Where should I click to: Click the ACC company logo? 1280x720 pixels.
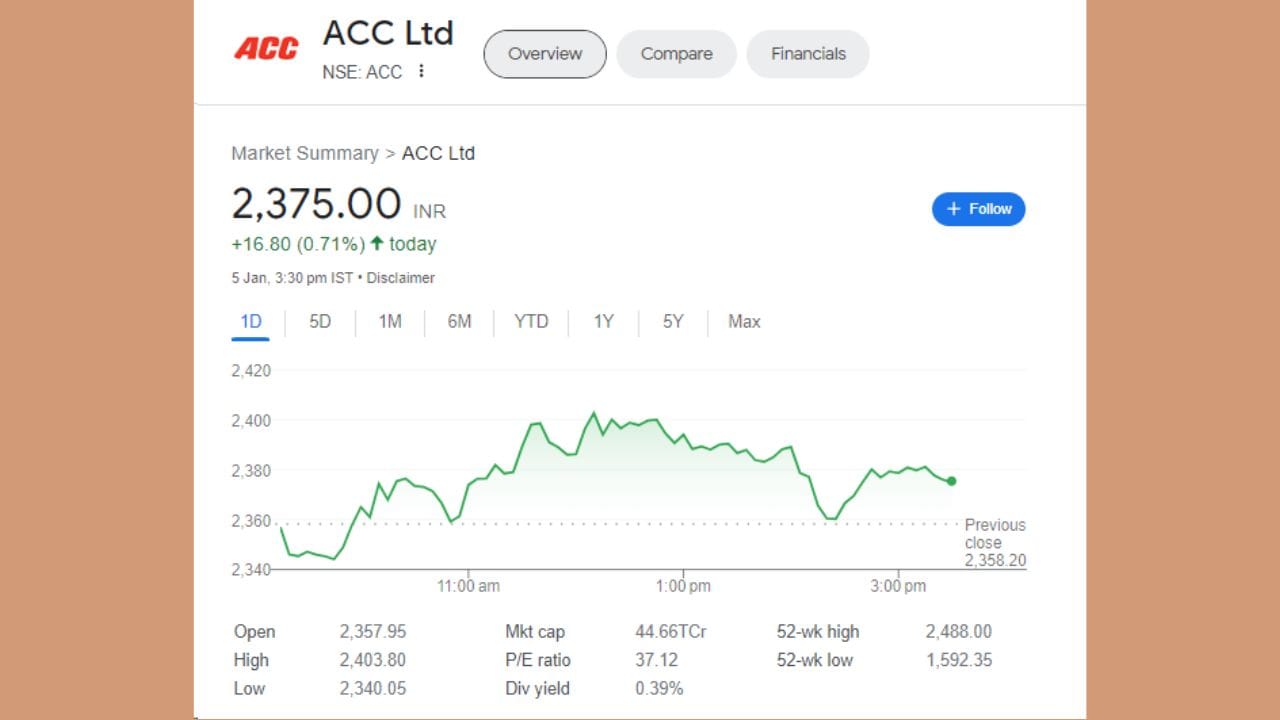click(x=266, y=48)
